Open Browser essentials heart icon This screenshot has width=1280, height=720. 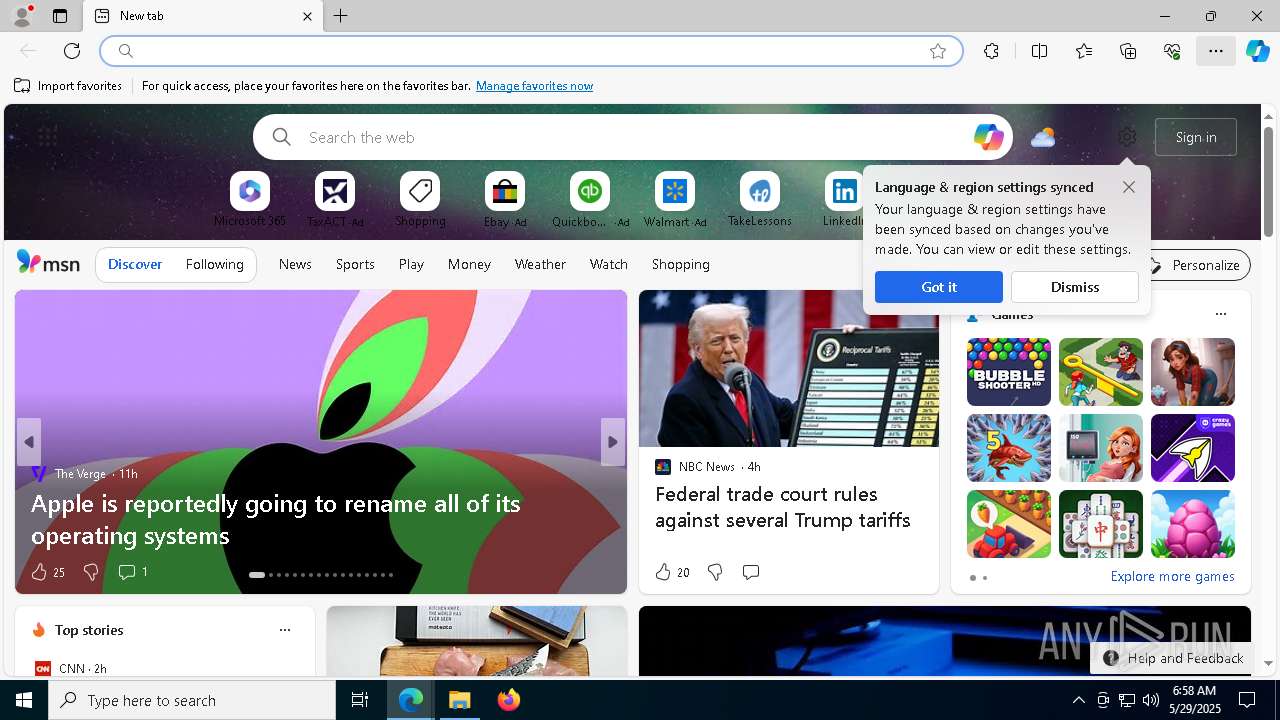[1172, 51]
